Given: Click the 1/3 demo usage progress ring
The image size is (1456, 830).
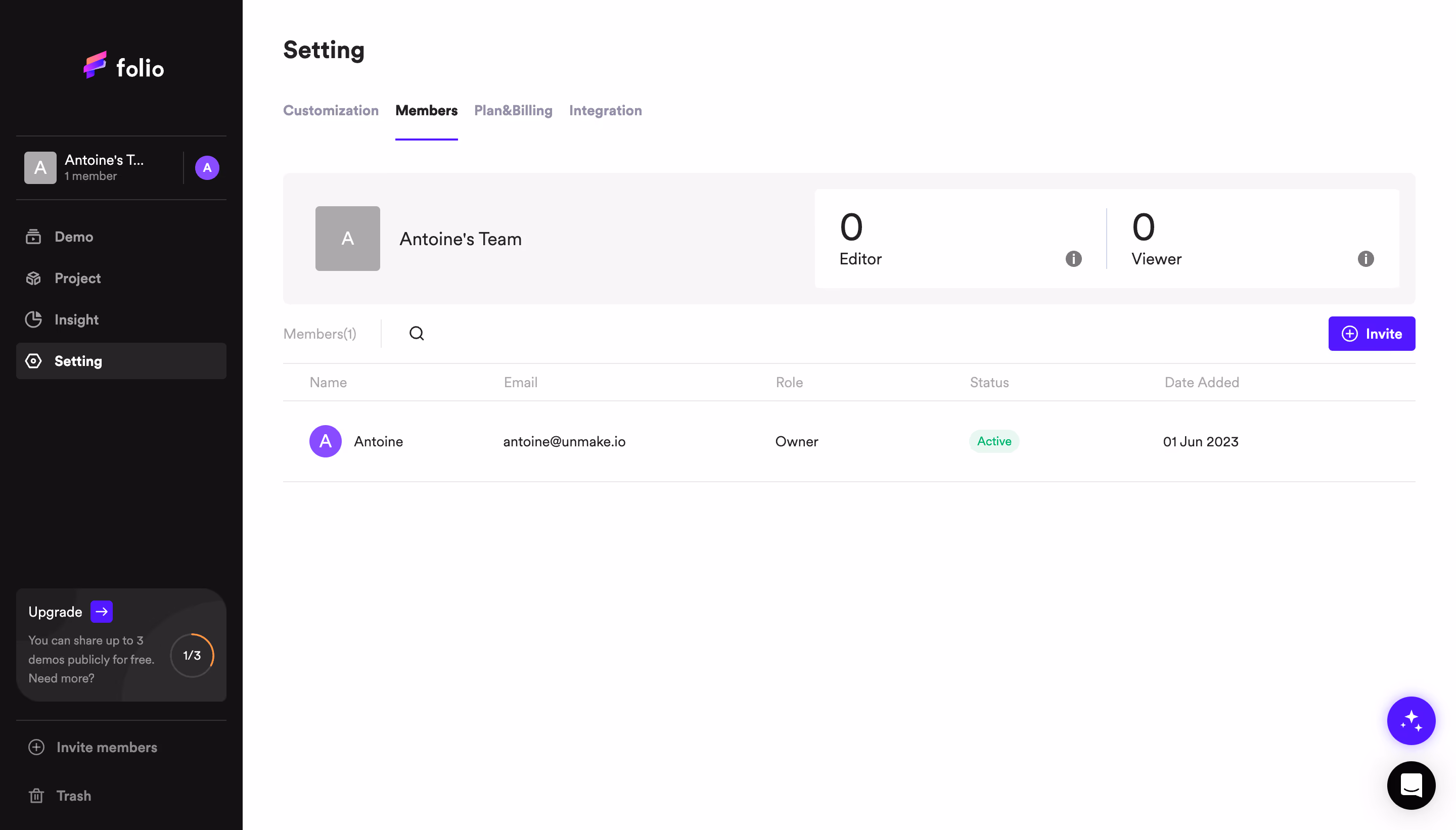Looking at the screenshot, I should coord(192,656).
